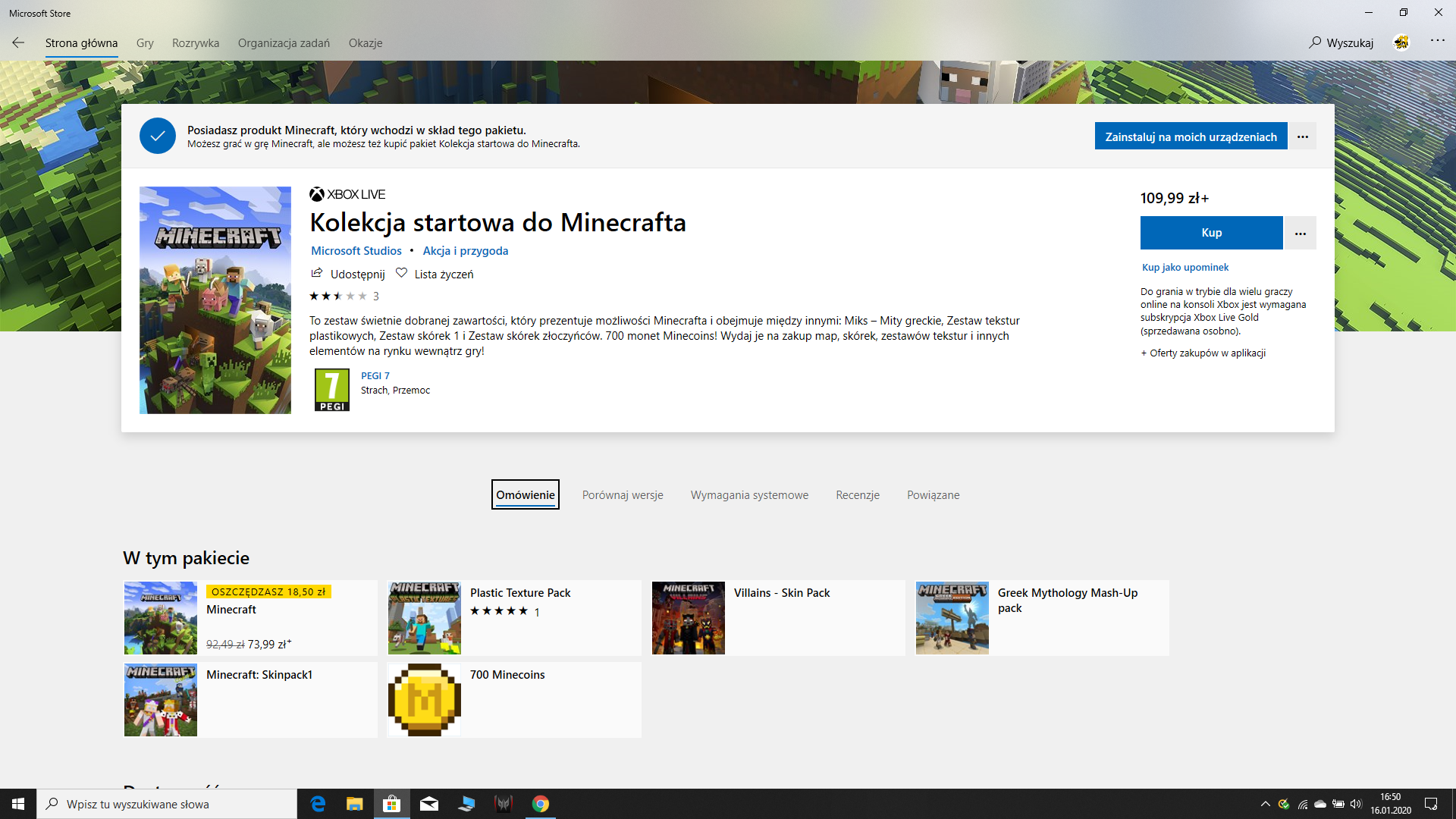
Task: Open the Microsoft Studios publisher link
Action: pos(356,251)
